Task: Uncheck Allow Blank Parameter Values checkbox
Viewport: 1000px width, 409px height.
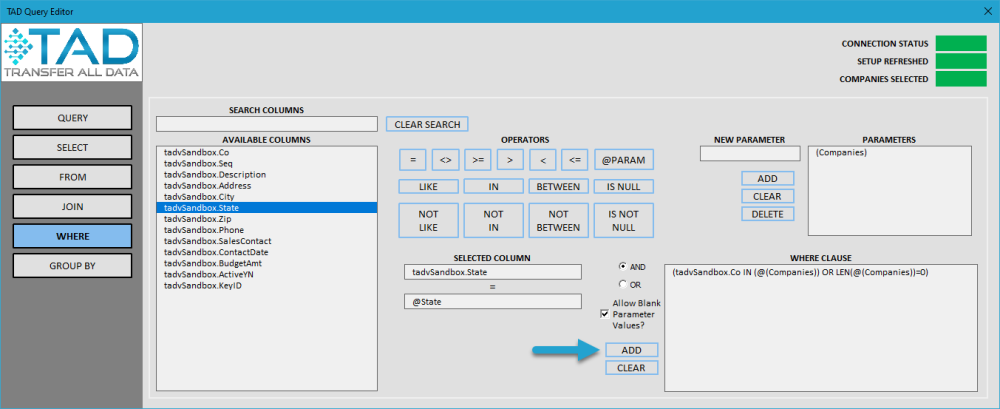Action: (605, 314)
